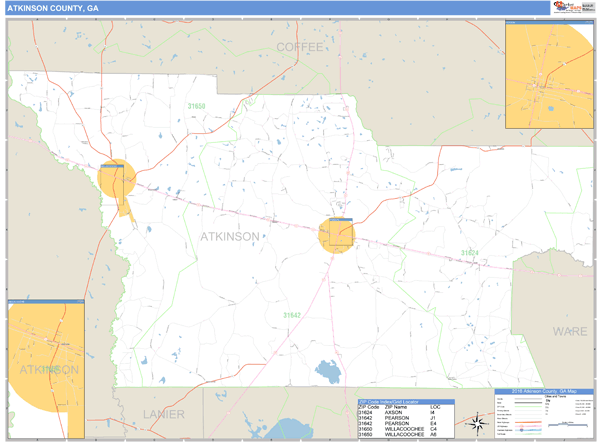Click the "WARE" county label

570,331
